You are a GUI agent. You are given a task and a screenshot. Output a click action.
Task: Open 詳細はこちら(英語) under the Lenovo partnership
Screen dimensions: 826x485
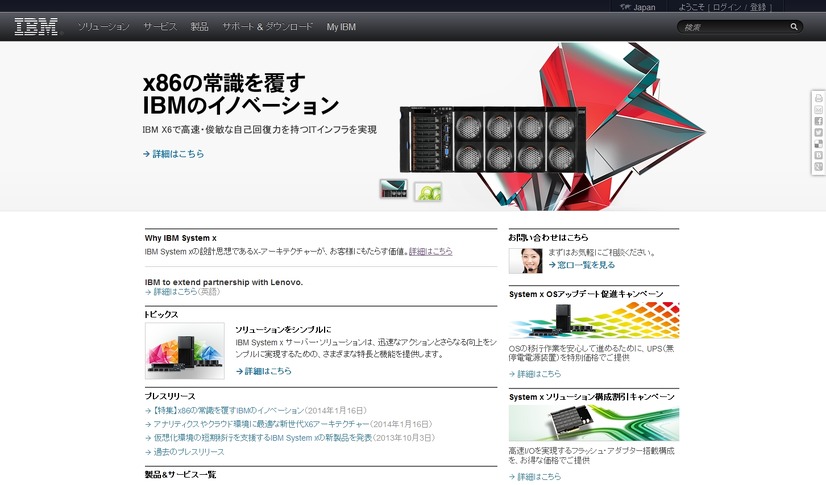coord(183,292)
